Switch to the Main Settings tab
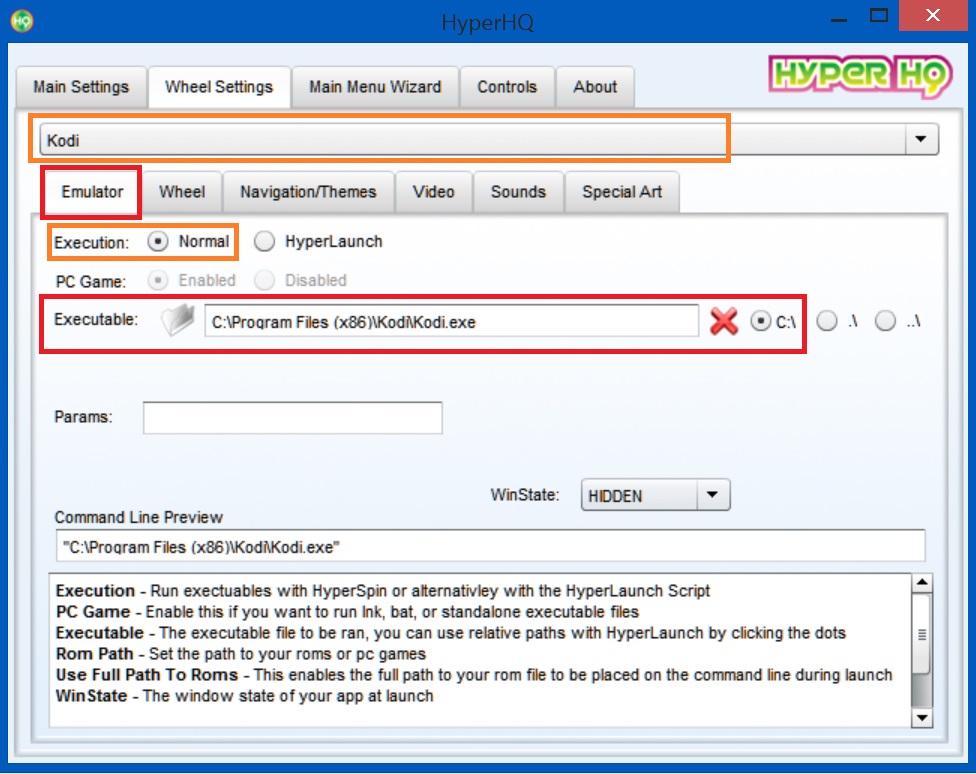This screenshot has height=774, width=976. tap(81, 87)
